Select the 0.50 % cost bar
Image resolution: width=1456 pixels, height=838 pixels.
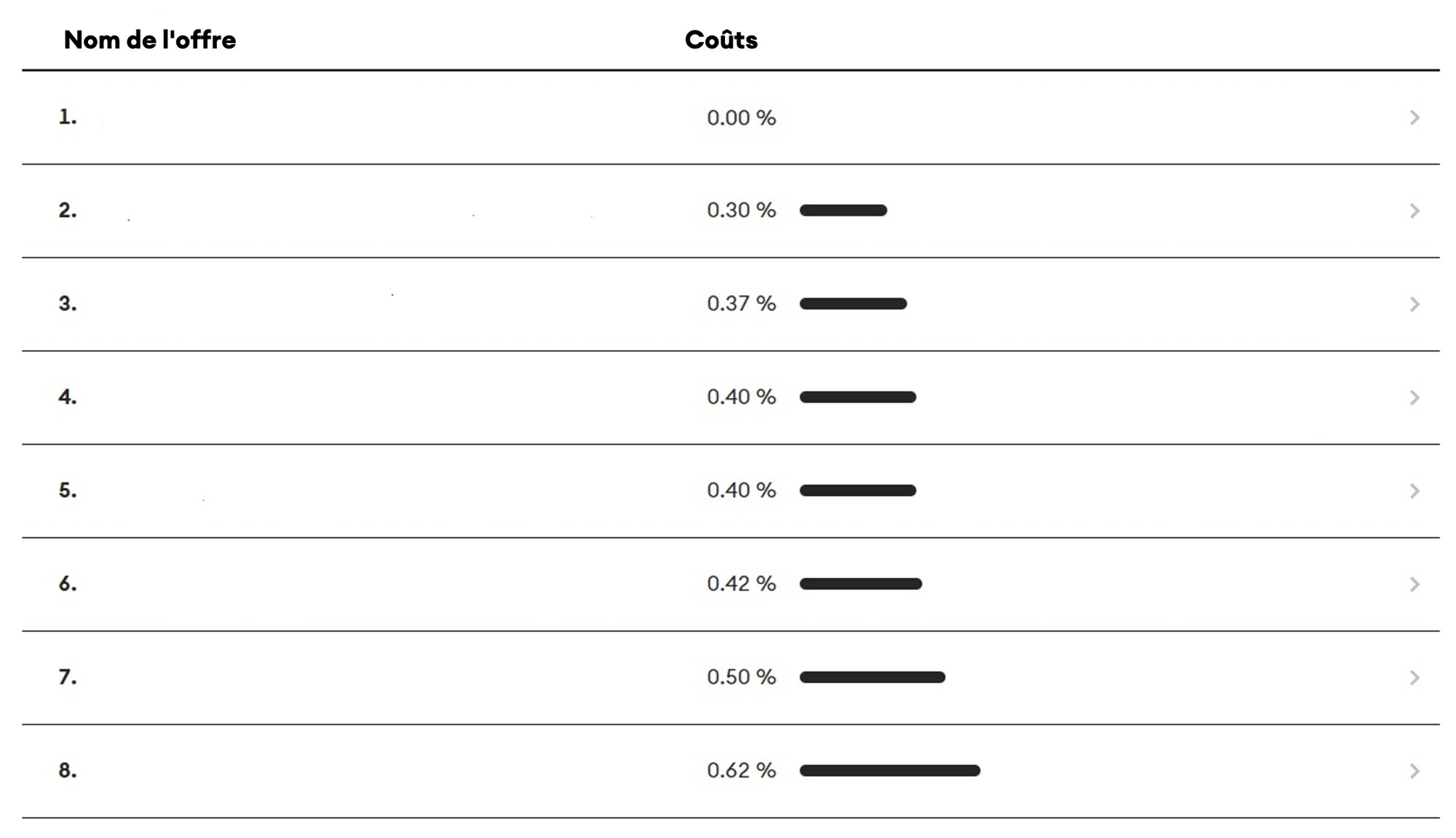tap(872, 677)
